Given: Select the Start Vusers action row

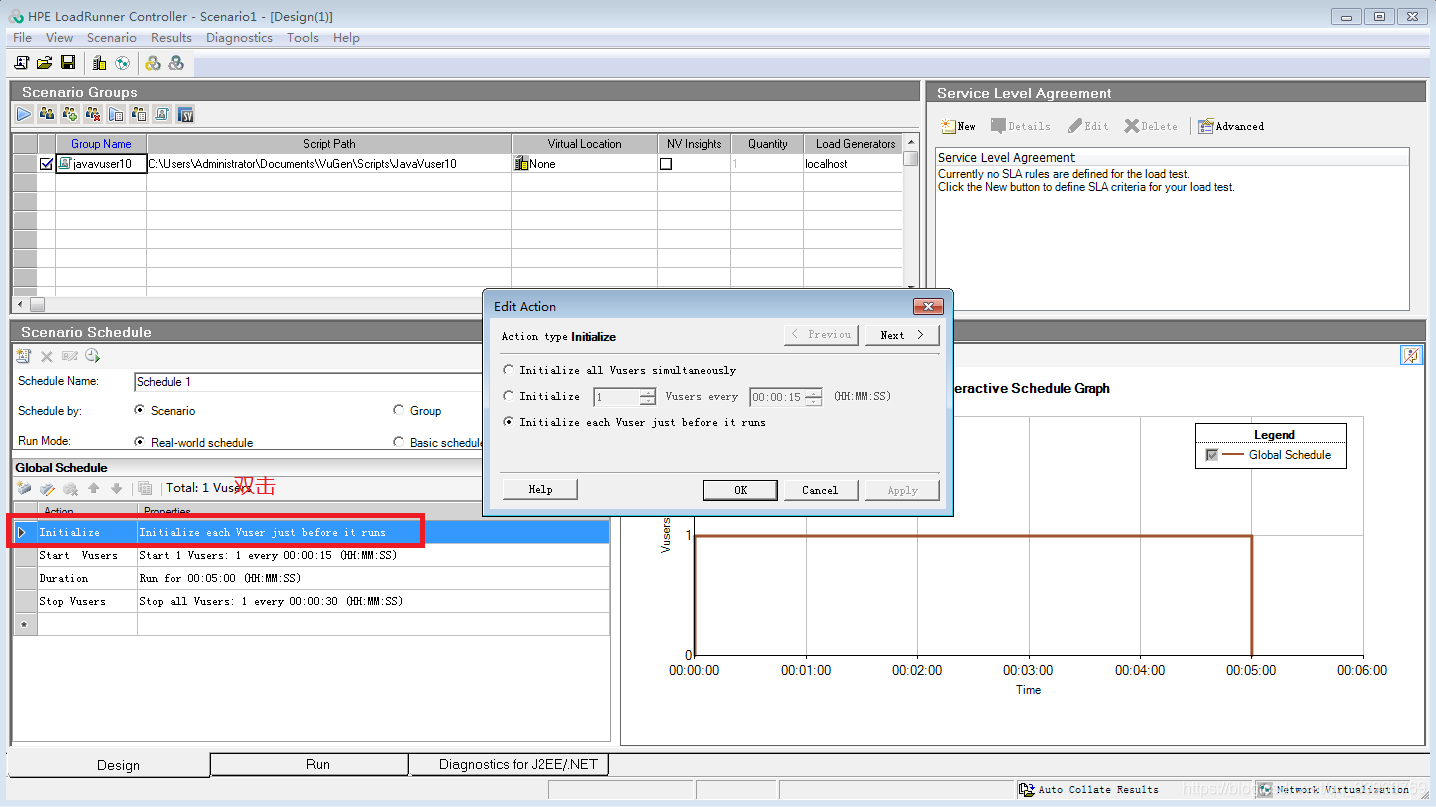Looking at the screenshot, I should click(311, 555).
